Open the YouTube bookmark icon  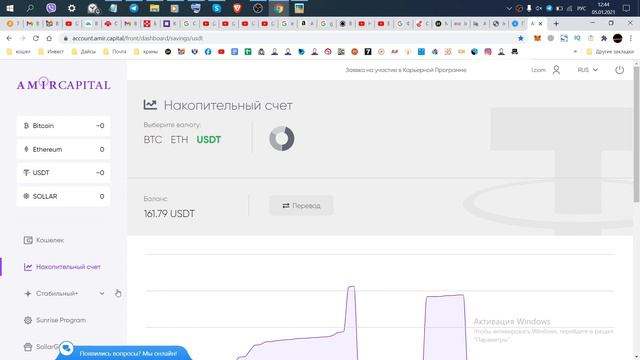tap(221, 51)
